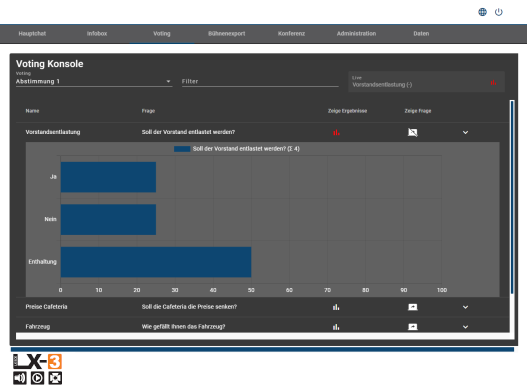Open the Administration tab
Viewport: 527px width, 386px height.
[356, 34]
